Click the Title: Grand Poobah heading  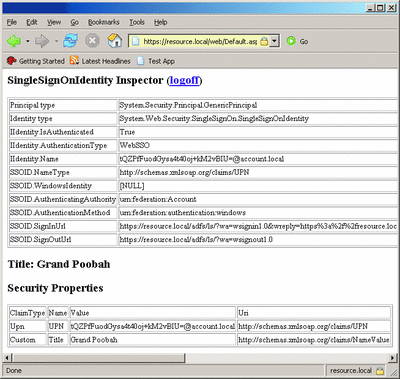(x=59, y=264)
